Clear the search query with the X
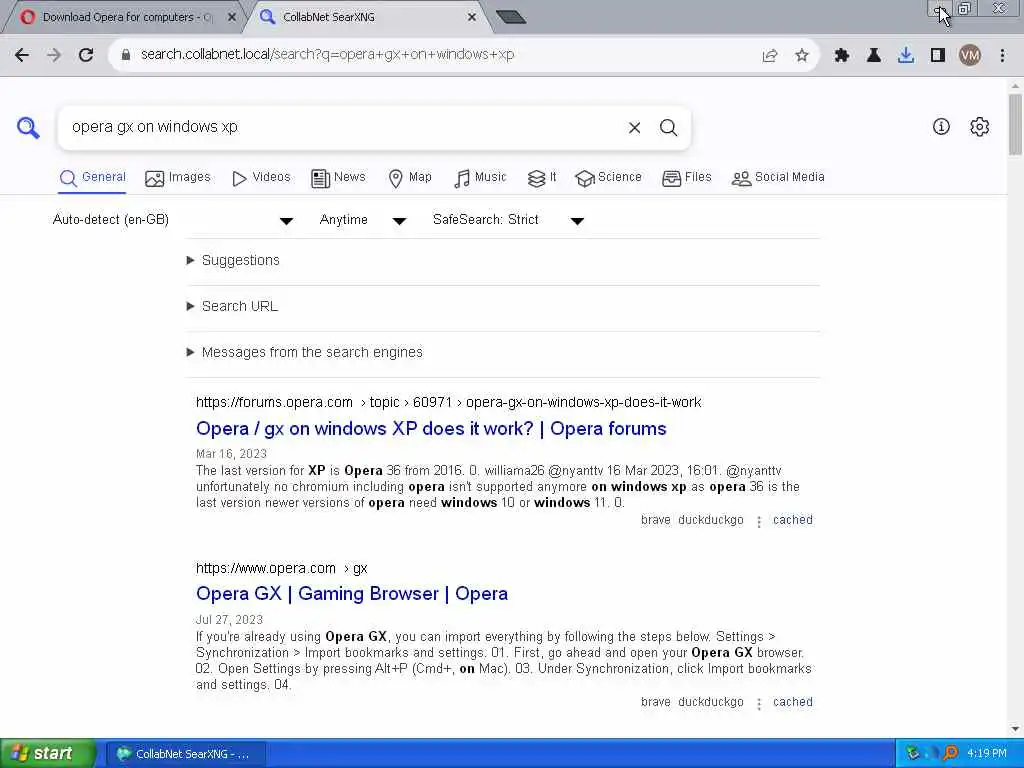 [x=634, y=128]
